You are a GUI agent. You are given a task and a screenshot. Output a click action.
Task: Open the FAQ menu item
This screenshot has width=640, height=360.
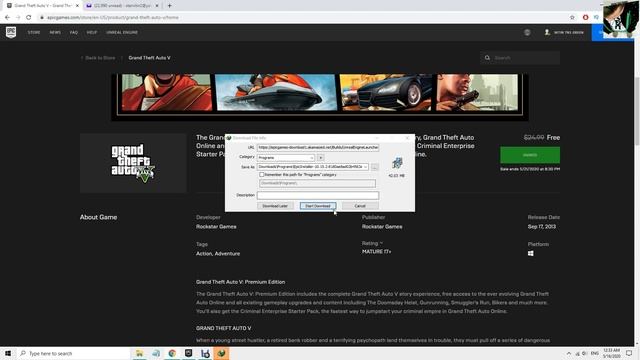pos(73,32)
